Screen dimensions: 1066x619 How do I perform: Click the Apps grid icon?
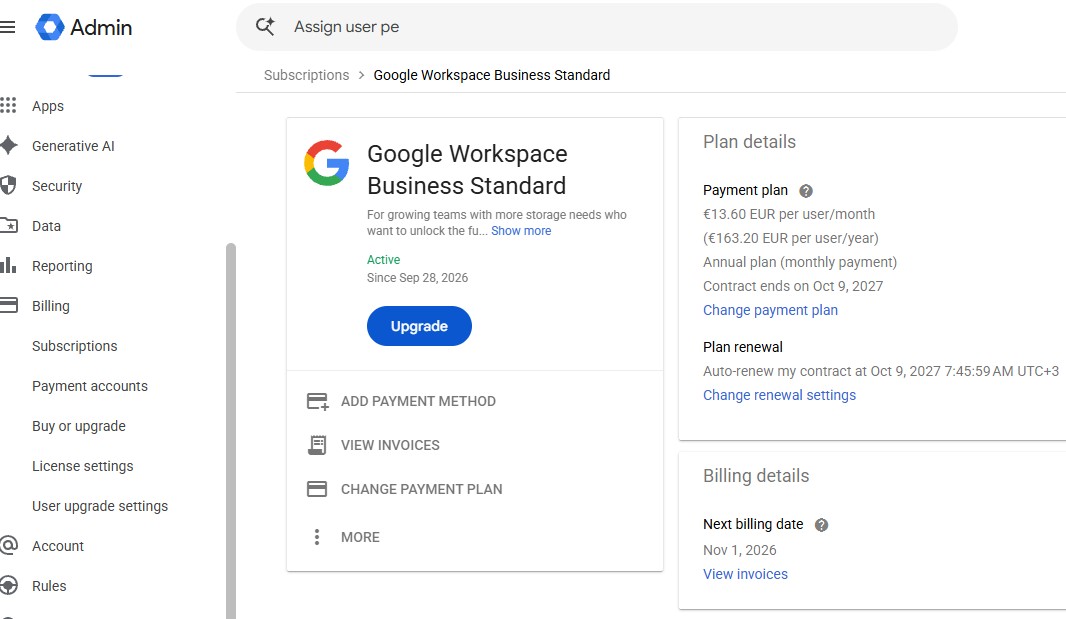pyautogui.click(x=8, y=105)
